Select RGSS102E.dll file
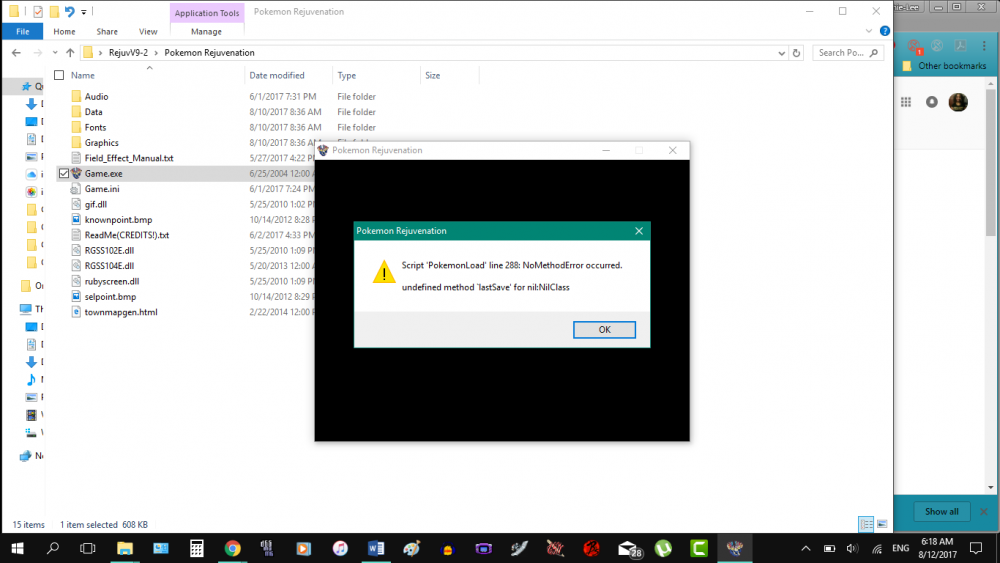This screenshot has width=1000, height=563. pos(109,251)
